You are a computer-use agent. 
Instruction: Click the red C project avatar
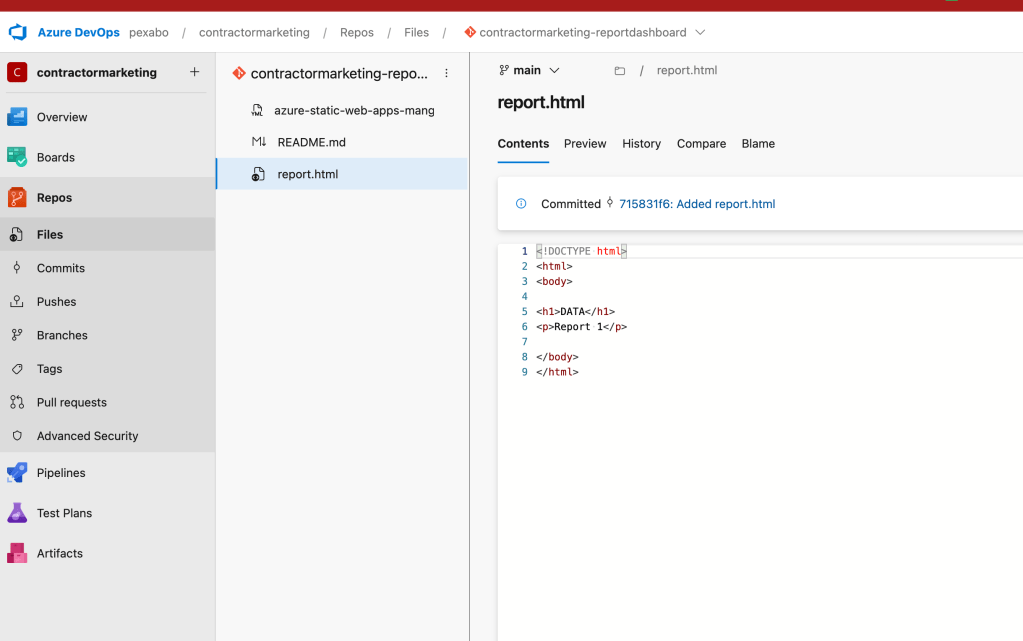(x=17, y=72)
